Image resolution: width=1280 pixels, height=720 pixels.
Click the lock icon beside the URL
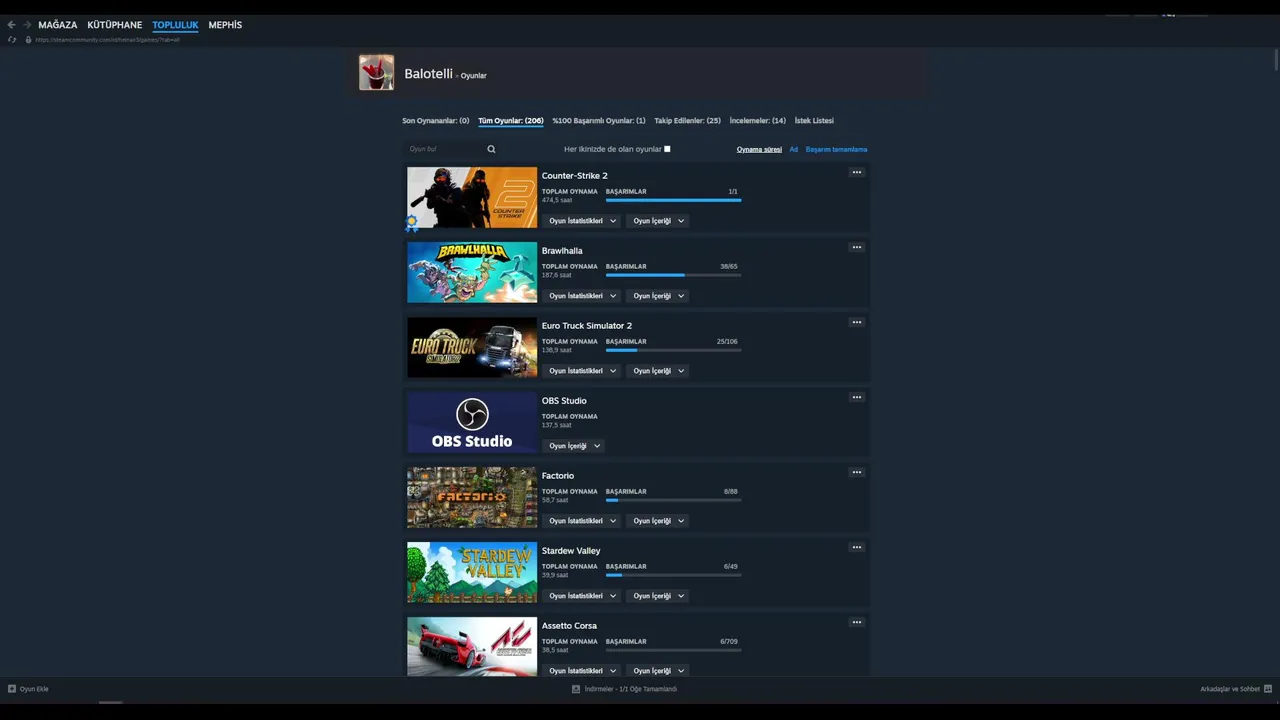click(28, 40)
